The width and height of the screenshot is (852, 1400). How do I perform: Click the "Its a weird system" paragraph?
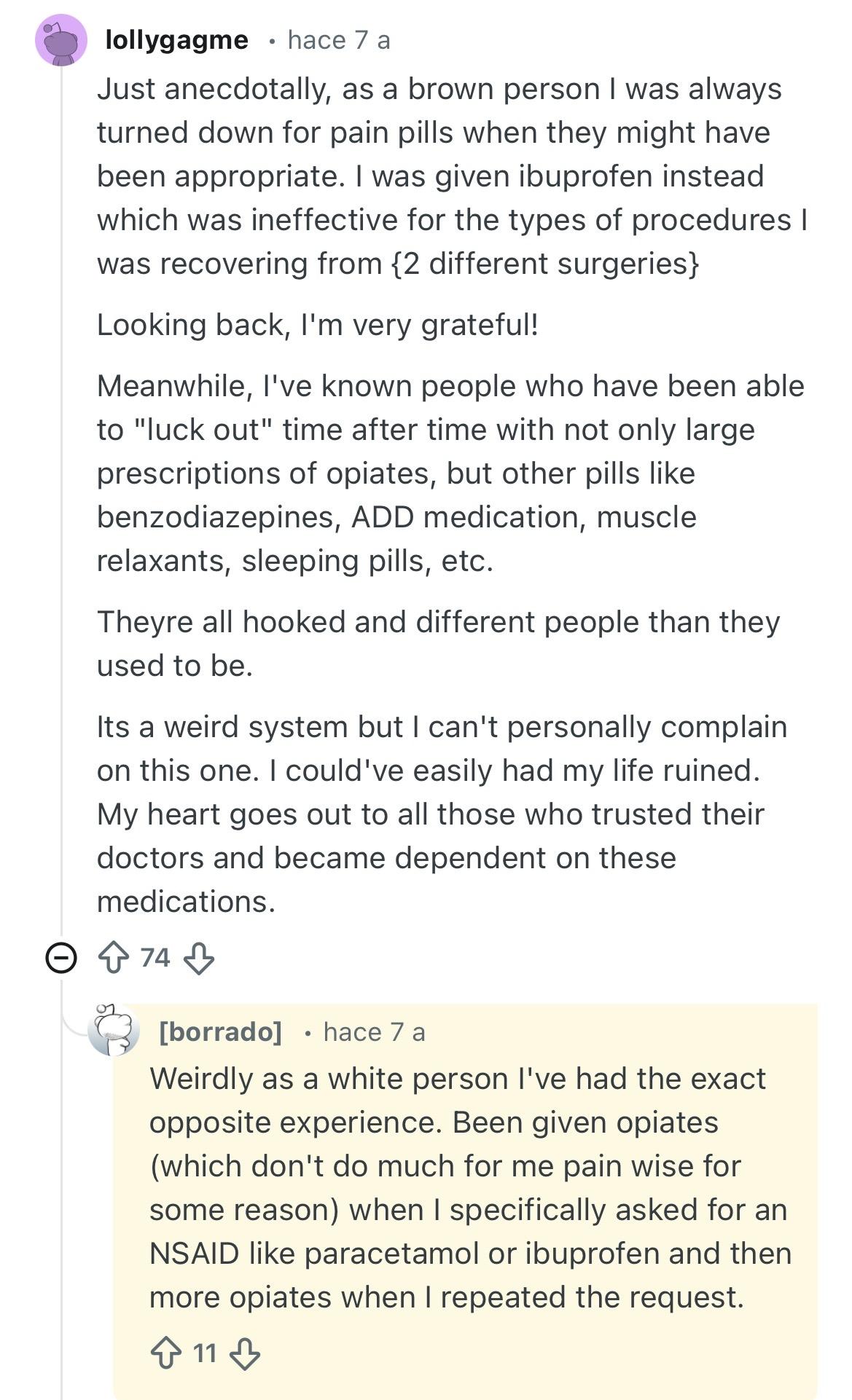coord(442,814)
